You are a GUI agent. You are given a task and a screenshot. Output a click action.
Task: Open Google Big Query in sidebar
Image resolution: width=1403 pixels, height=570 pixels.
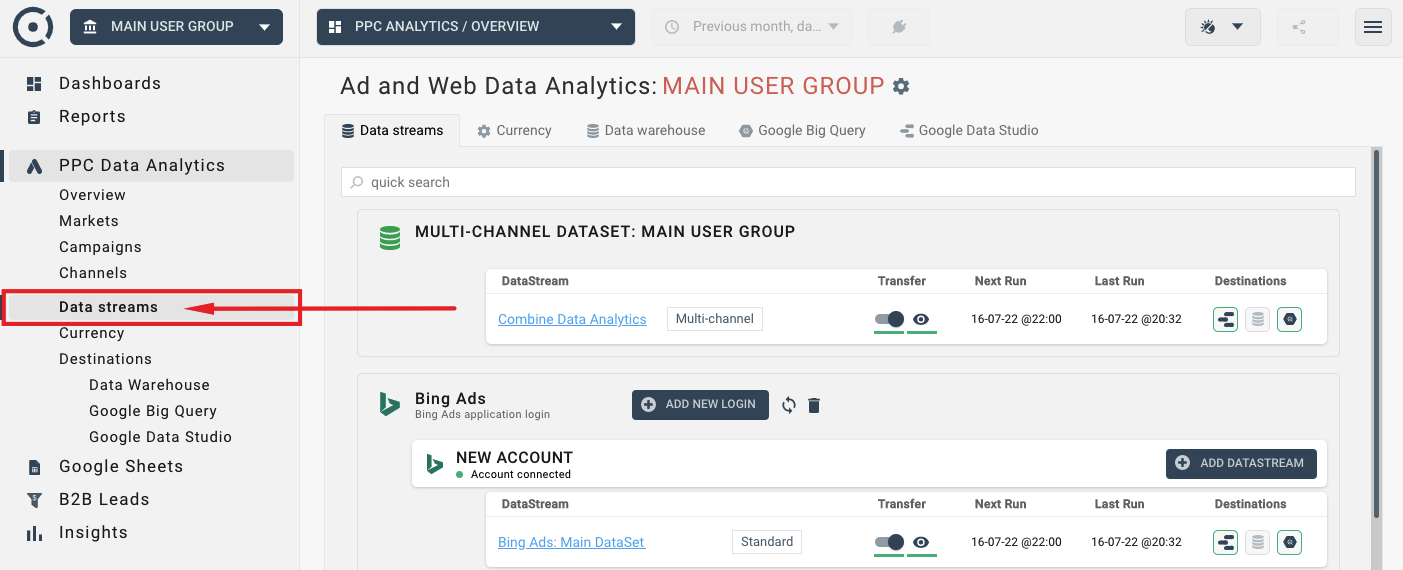pyautogui.click(x=153, y=411)
